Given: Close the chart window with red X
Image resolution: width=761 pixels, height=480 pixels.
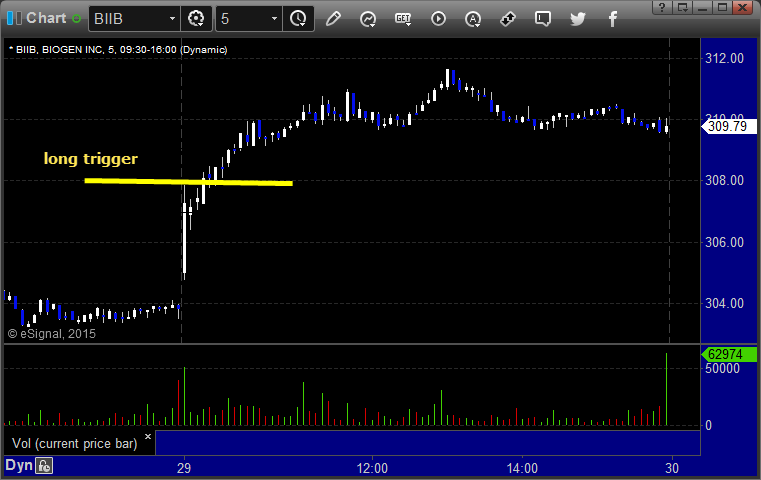Looking at the screenshot, I should point(743,7).
